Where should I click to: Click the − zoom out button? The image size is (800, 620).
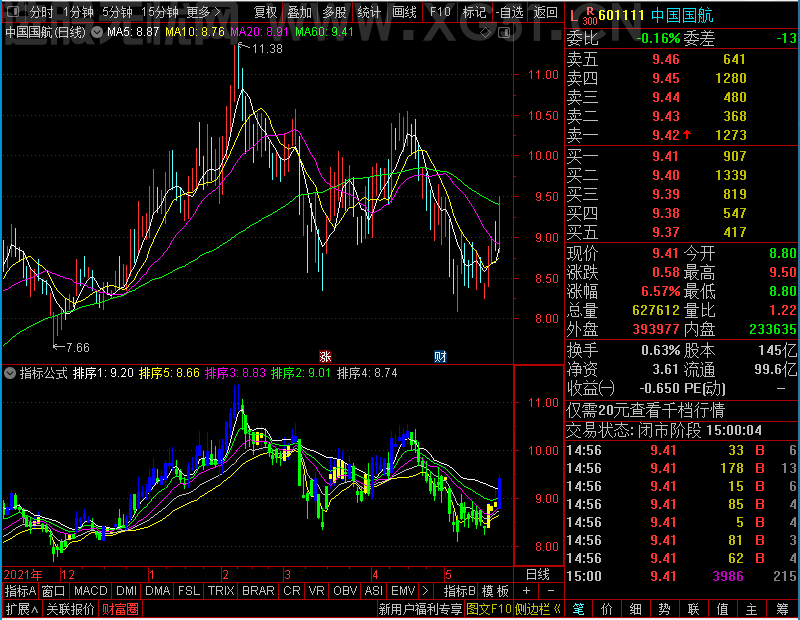click(551, 591)
